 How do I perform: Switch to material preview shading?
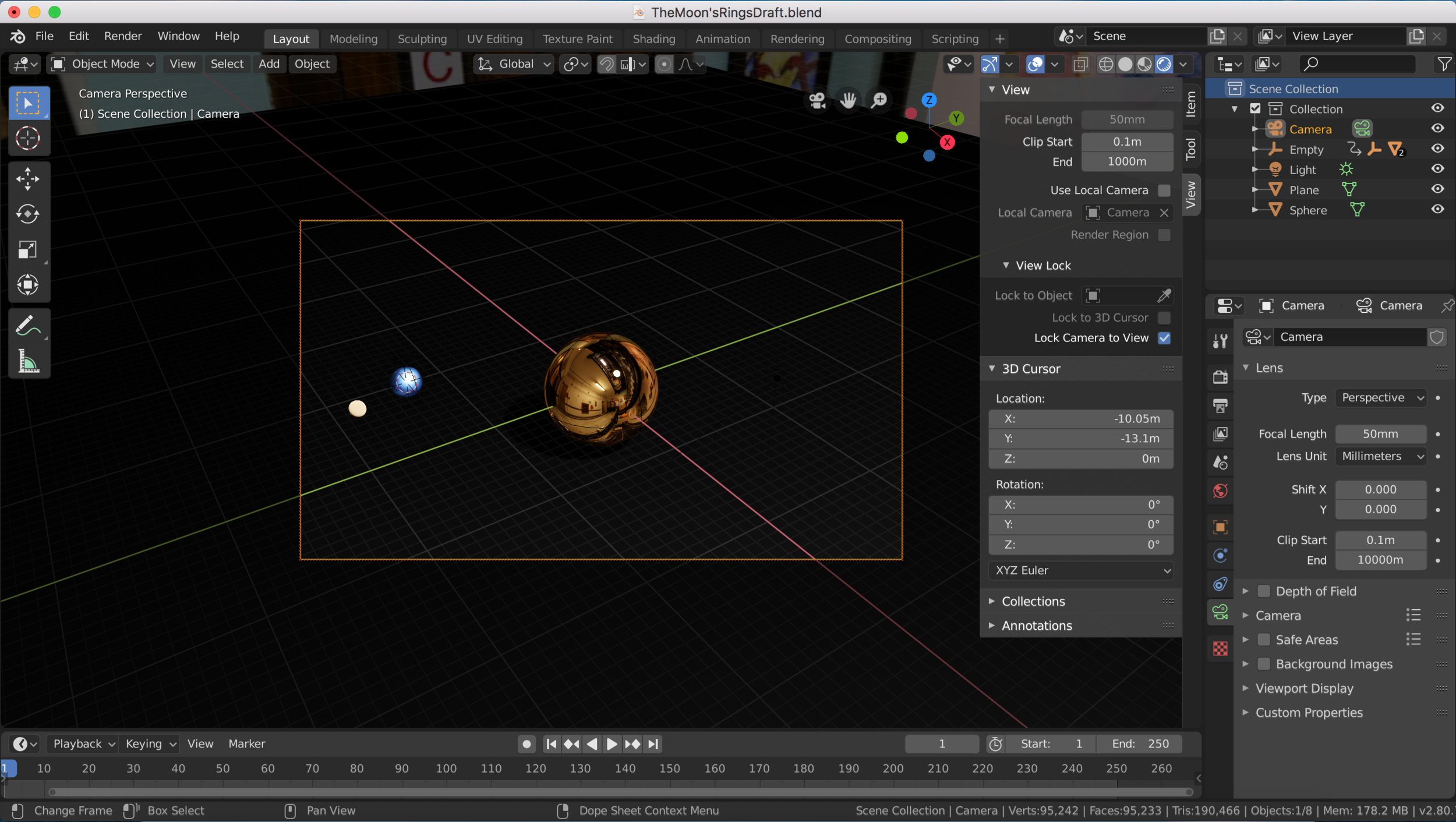(x=1144, y=64)
